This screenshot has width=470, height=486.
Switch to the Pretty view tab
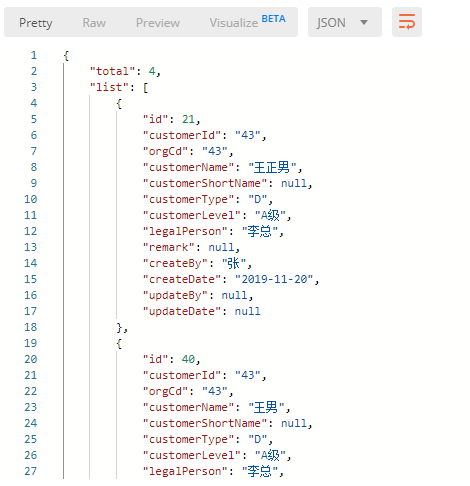click(x=36, y=23)
